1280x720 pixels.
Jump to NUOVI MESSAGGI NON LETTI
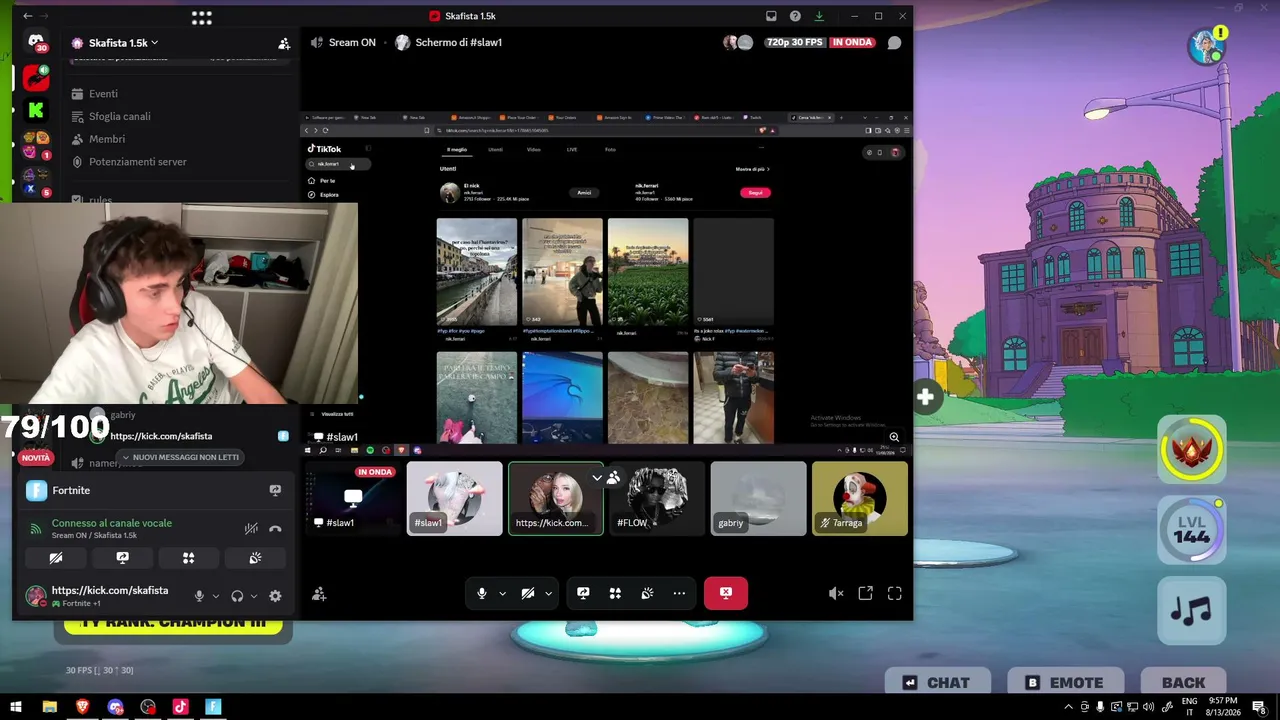(x=180, y=457)
